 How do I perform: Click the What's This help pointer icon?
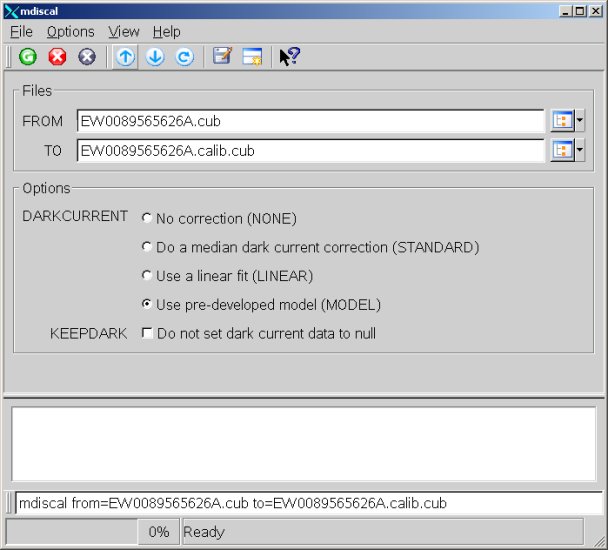click(x=289, y=57)
